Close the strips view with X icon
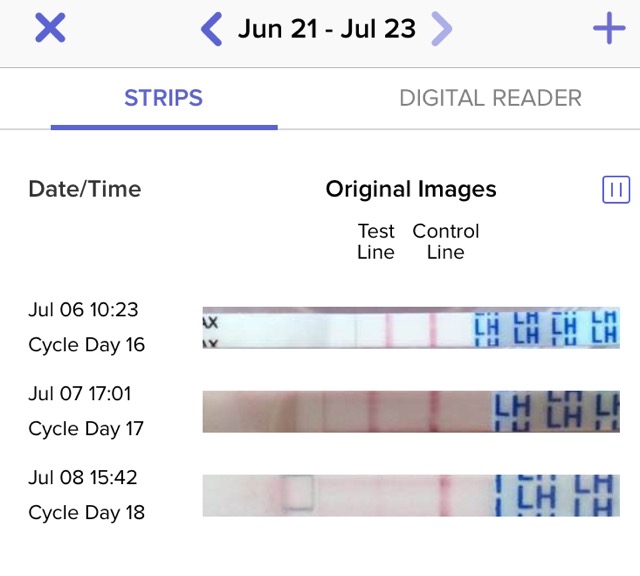Viewport: 640px width, 576px height. tap(50, 28)
